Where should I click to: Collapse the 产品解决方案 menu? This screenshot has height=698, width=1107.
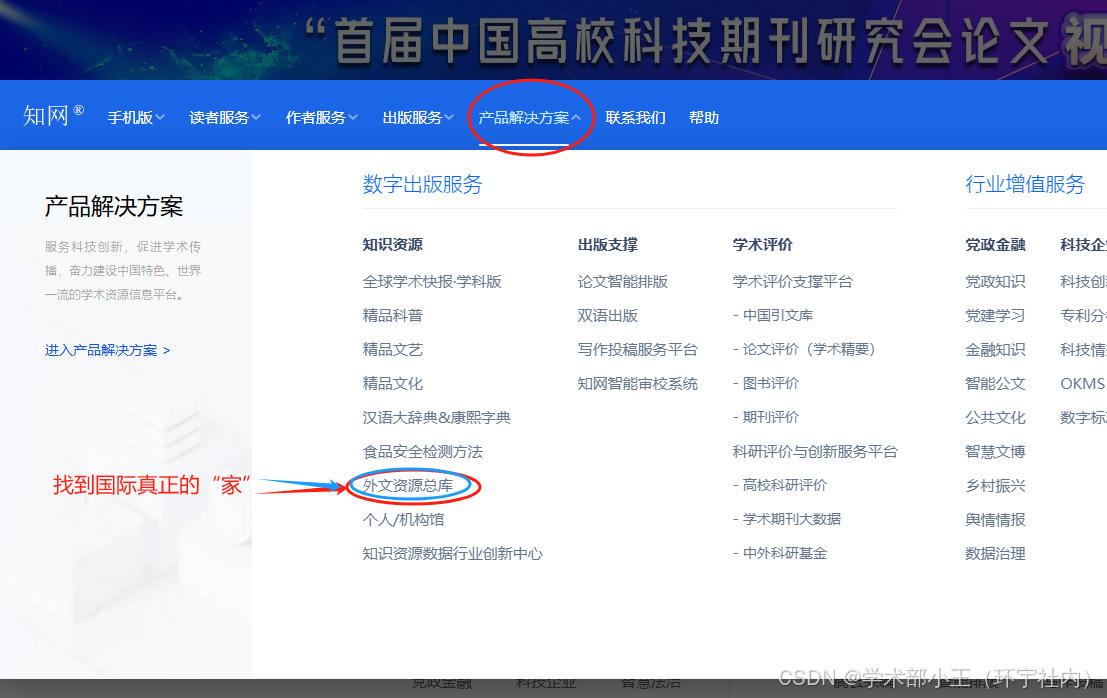[529, 118]
